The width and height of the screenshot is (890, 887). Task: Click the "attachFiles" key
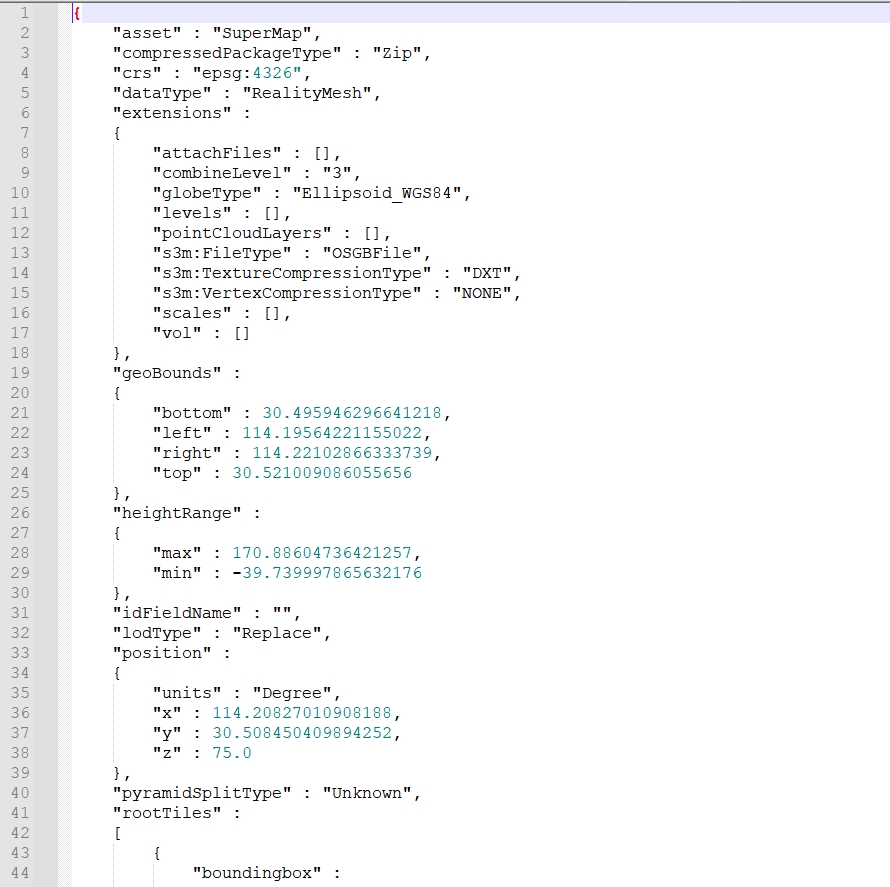[217, 153]
